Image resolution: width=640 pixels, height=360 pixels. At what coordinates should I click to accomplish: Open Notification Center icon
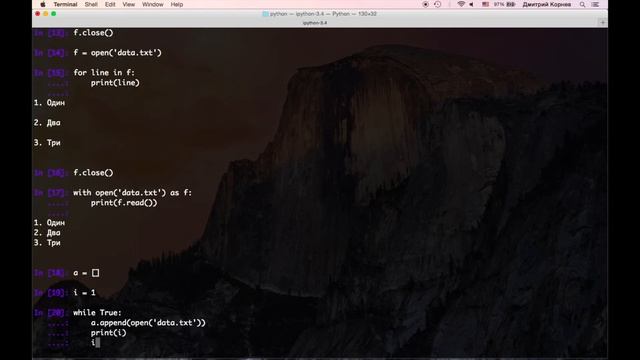pos(595,4)
